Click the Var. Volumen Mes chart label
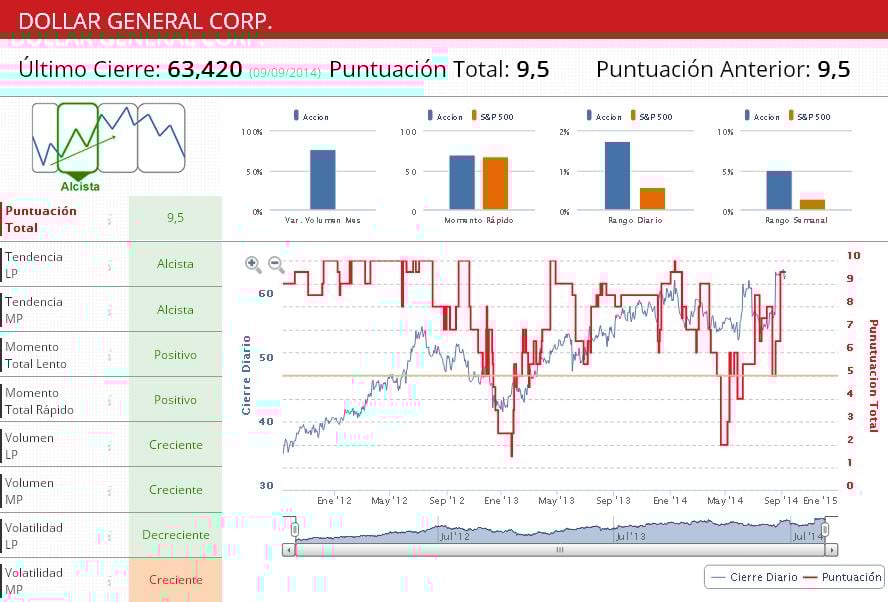This screenshot has height=602, width=888. pyautogui.click(x=322, y=220)
